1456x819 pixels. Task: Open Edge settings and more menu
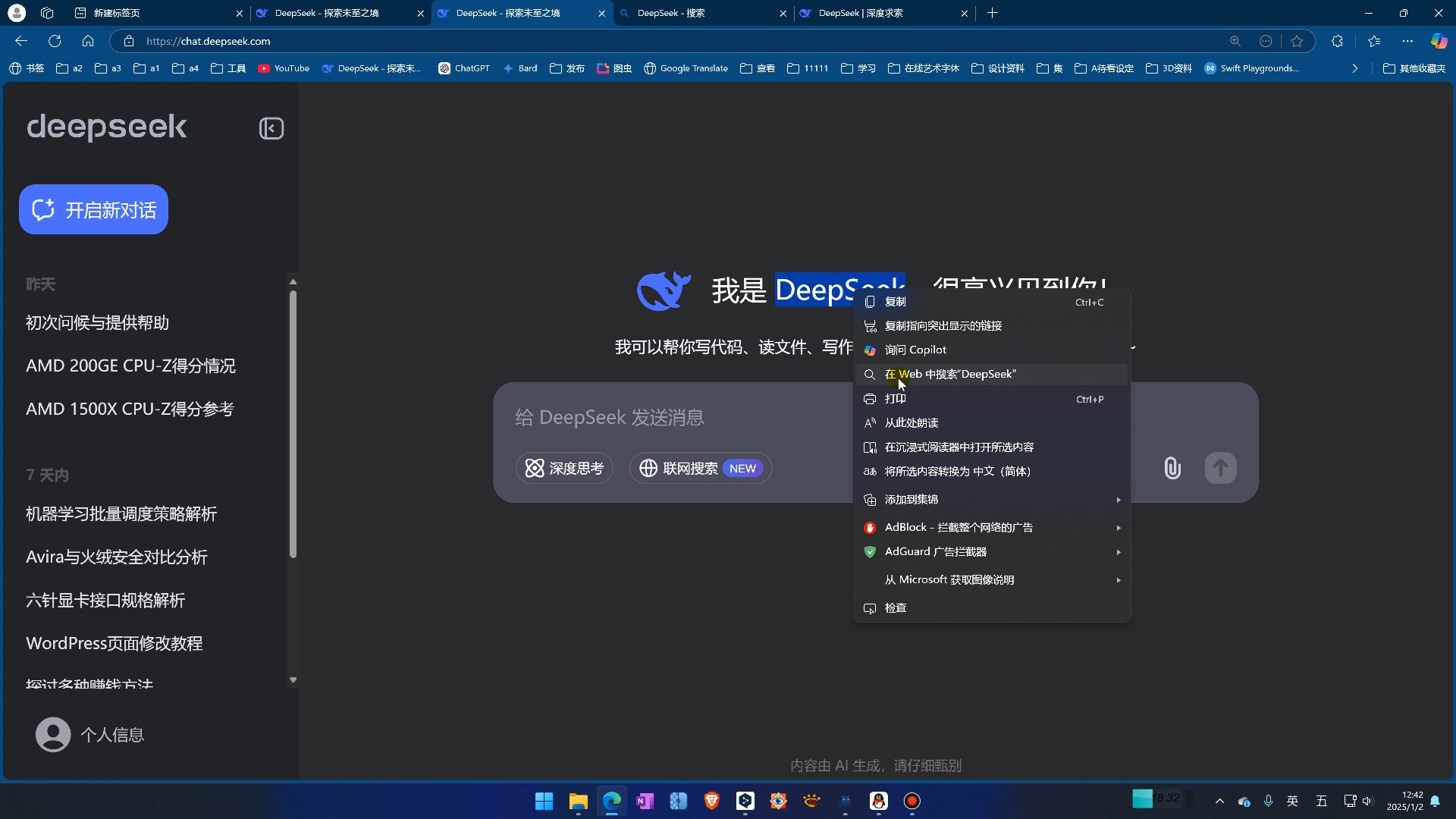click(x=1407, y=41)
